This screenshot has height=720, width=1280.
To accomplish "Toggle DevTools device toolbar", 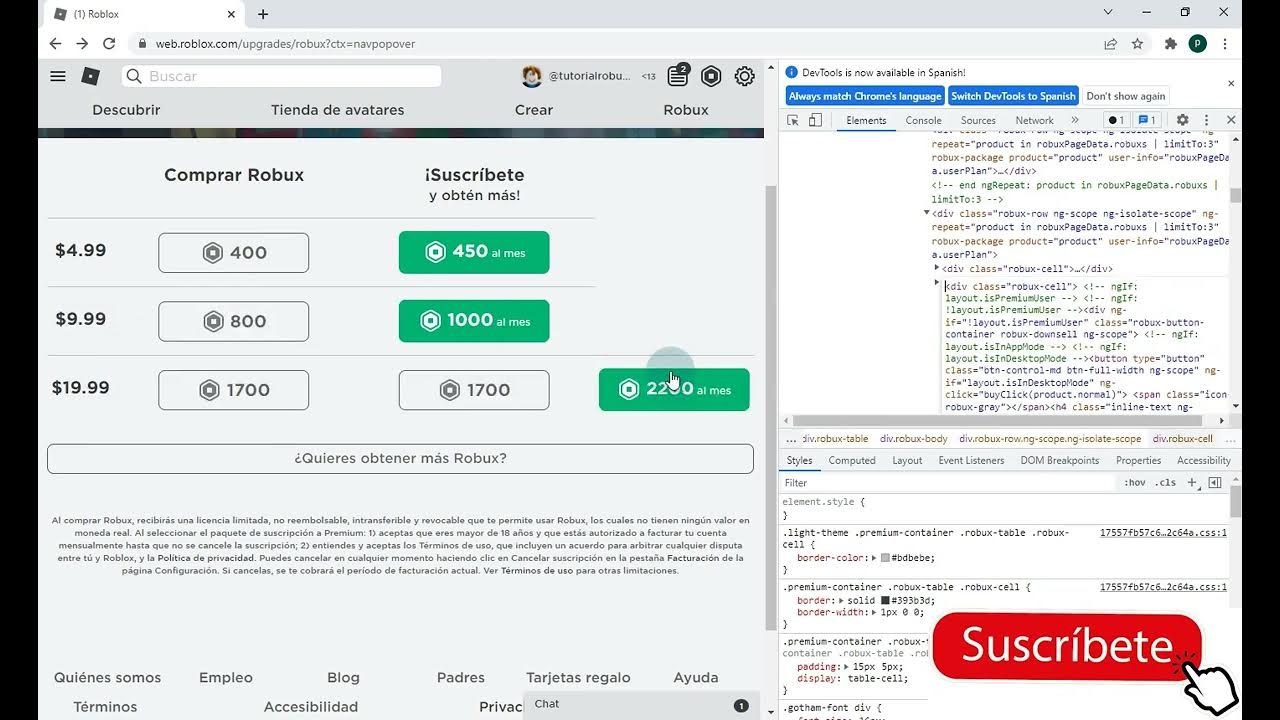I will tap(815, 120).
